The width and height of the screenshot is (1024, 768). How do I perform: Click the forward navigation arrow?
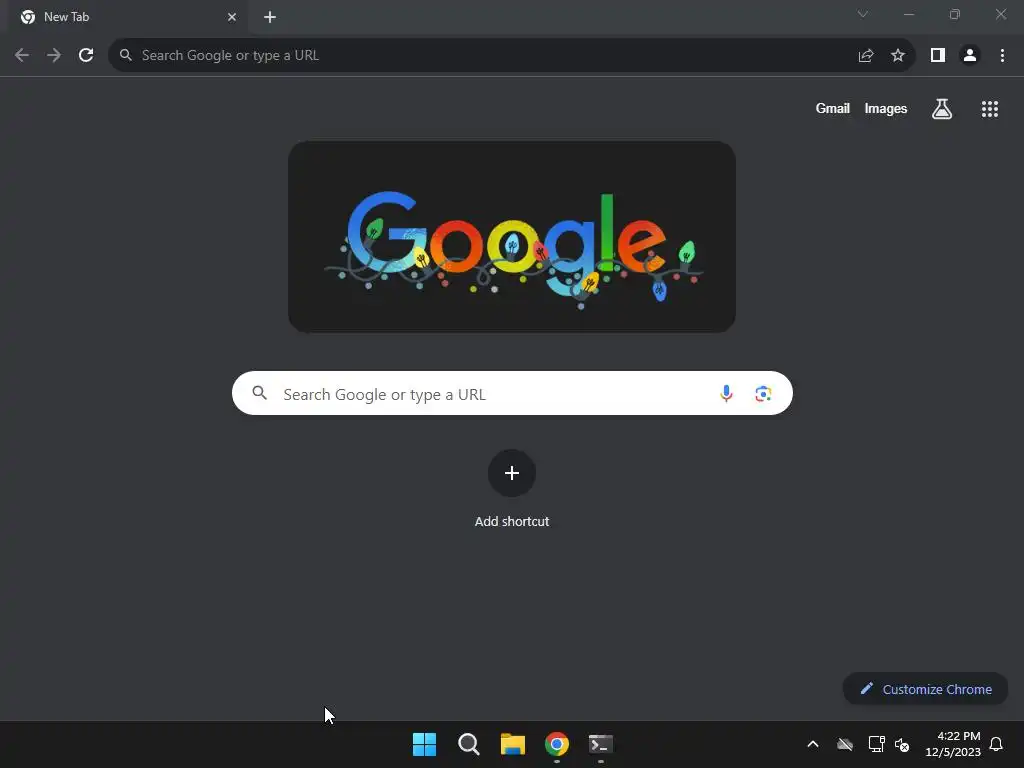pos(54,56)
